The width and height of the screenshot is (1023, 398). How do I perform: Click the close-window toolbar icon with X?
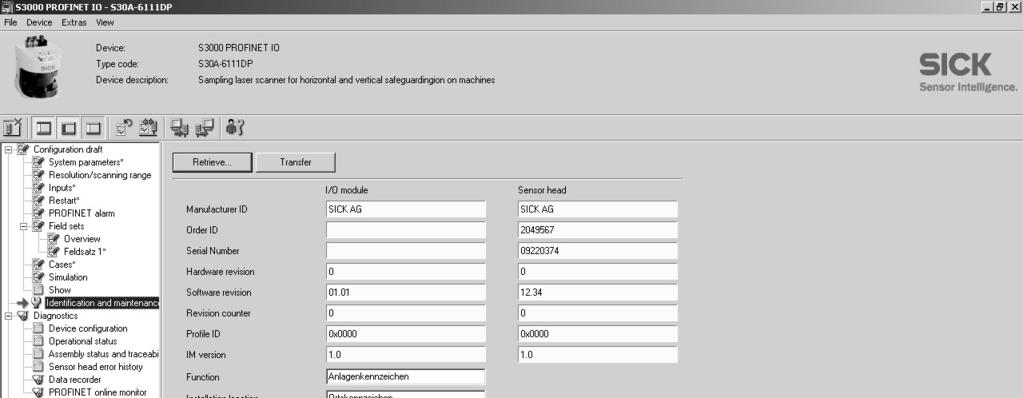point(12,128)
